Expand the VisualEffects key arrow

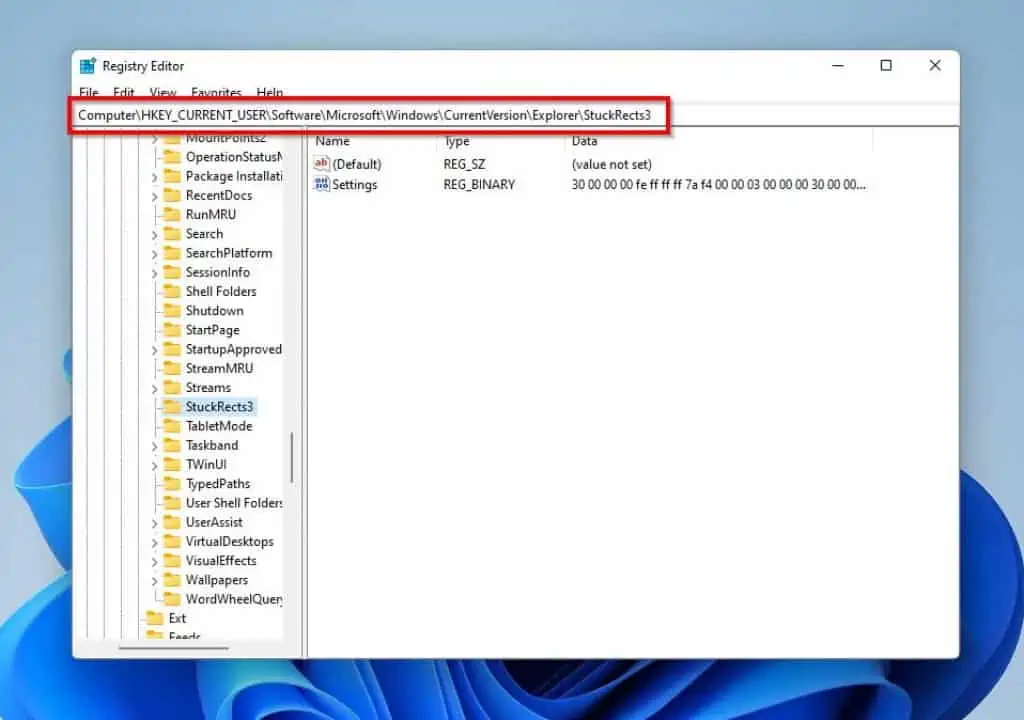[x=154, y=562]
